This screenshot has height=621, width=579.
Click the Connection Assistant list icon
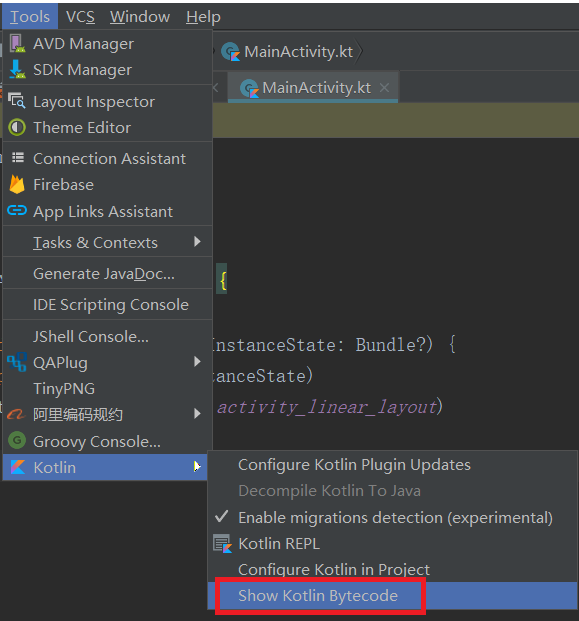17,158
